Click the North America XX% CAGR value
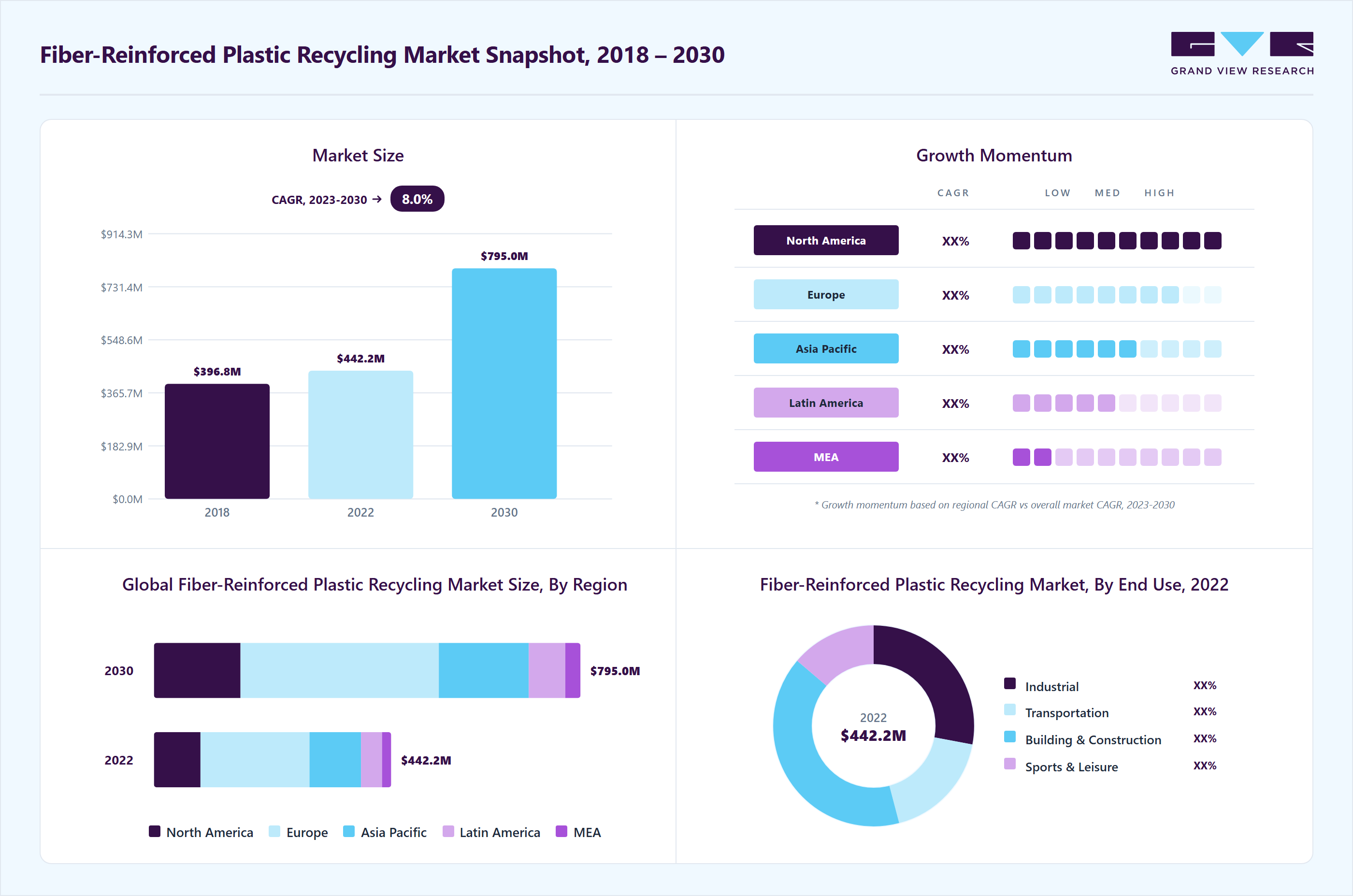Viewport: 1353px width, 896px height. click(x=955, y=241)
